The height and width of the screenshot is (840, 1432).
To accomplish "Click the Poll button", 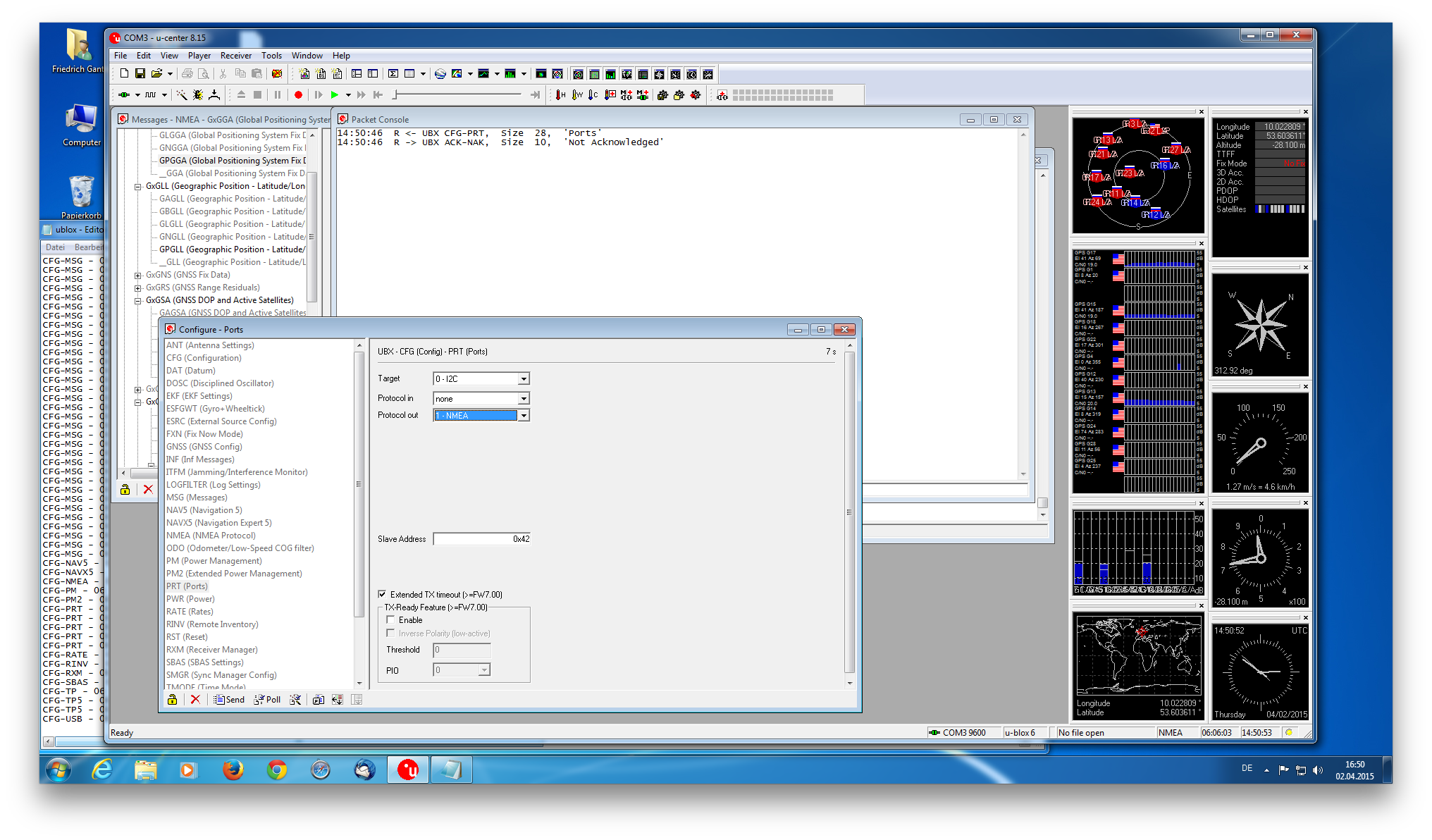I will coord(267,700).
